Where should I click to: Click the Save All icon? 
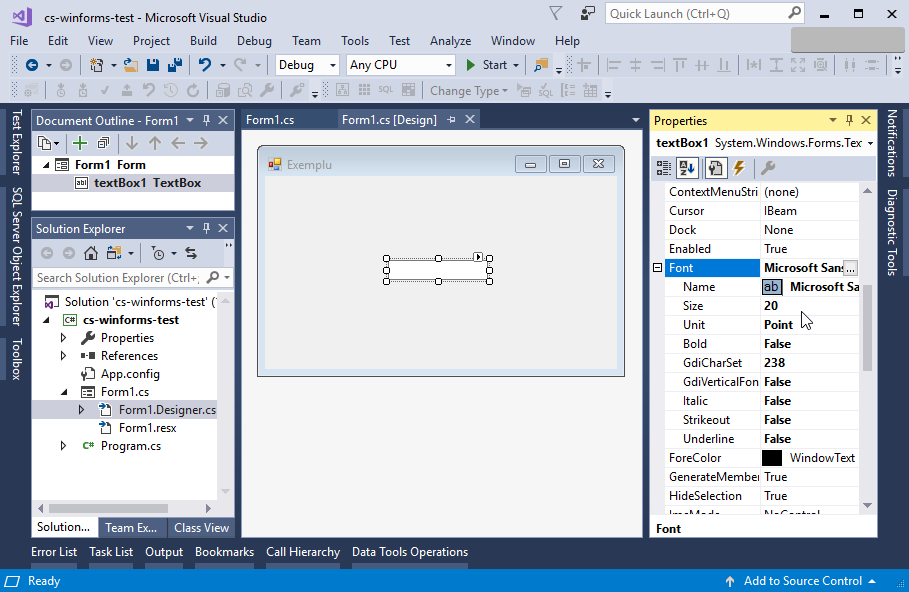coord(175,65)
